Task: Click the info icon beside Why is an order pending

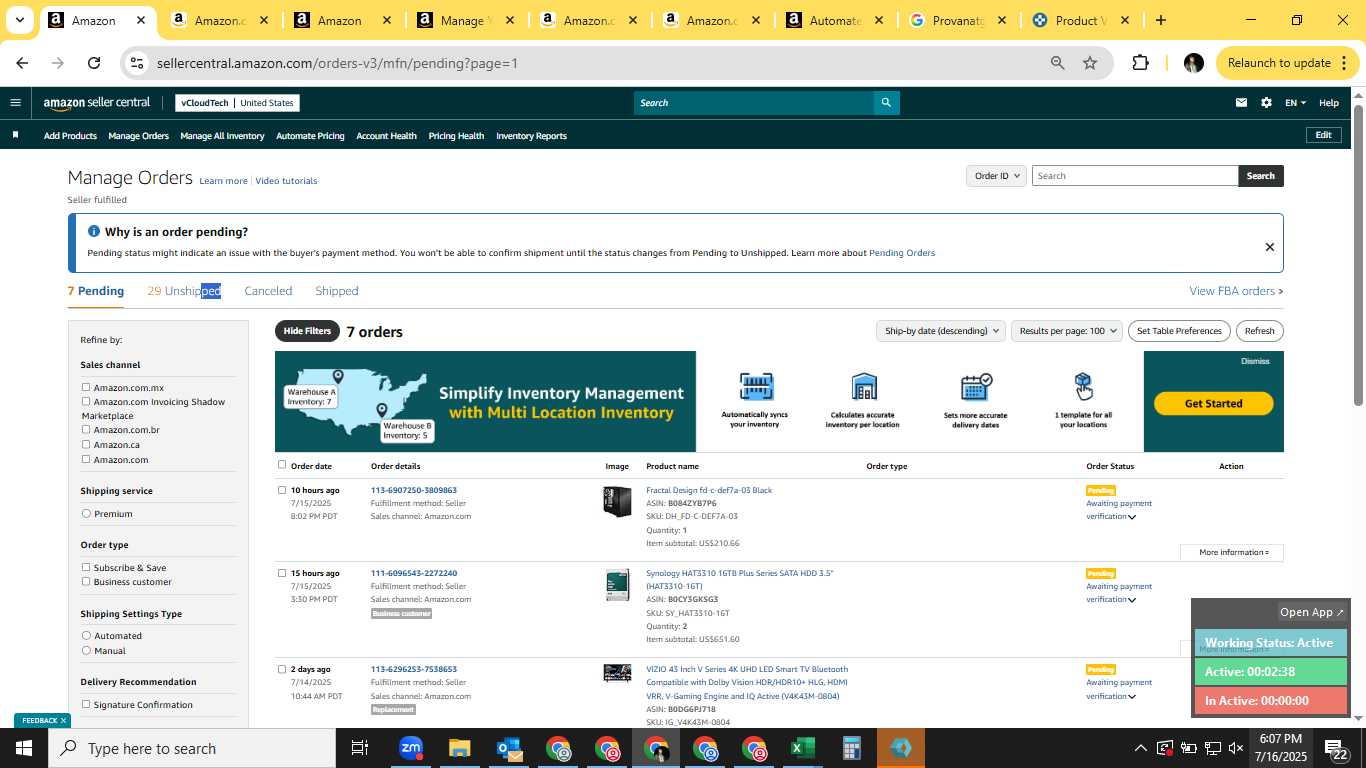Action: [x=94, y=231]
